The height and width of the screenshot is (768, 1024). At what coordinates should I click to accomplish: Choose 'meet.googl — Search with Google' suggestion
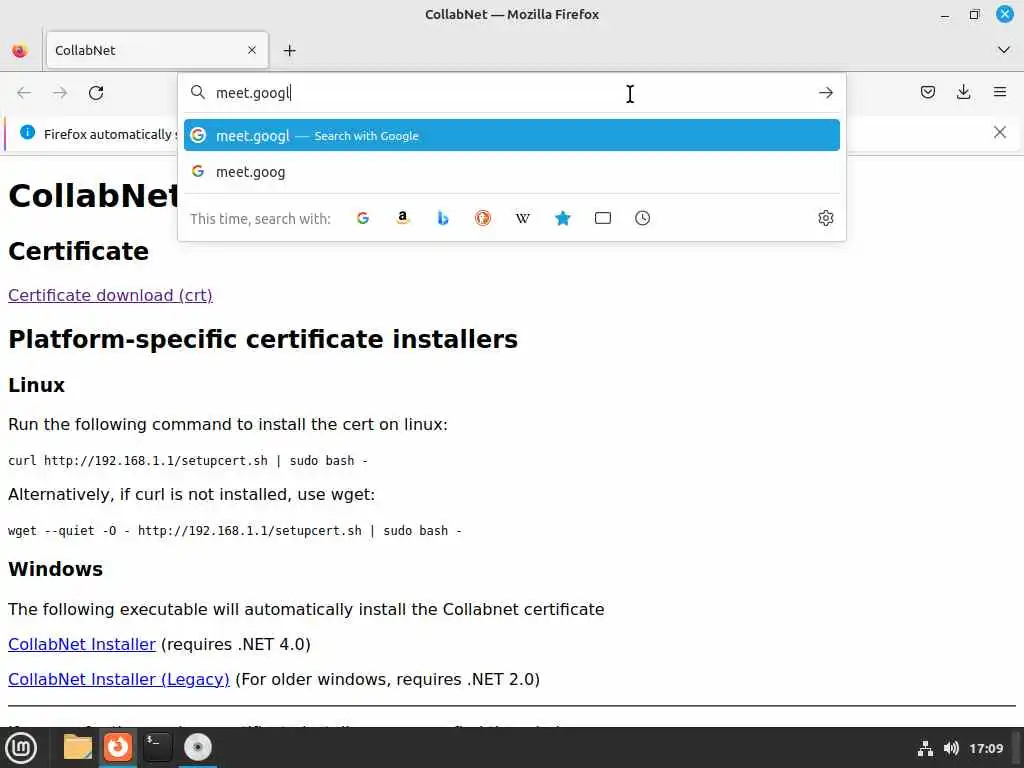pyautogui.click(x=511, y=135)
